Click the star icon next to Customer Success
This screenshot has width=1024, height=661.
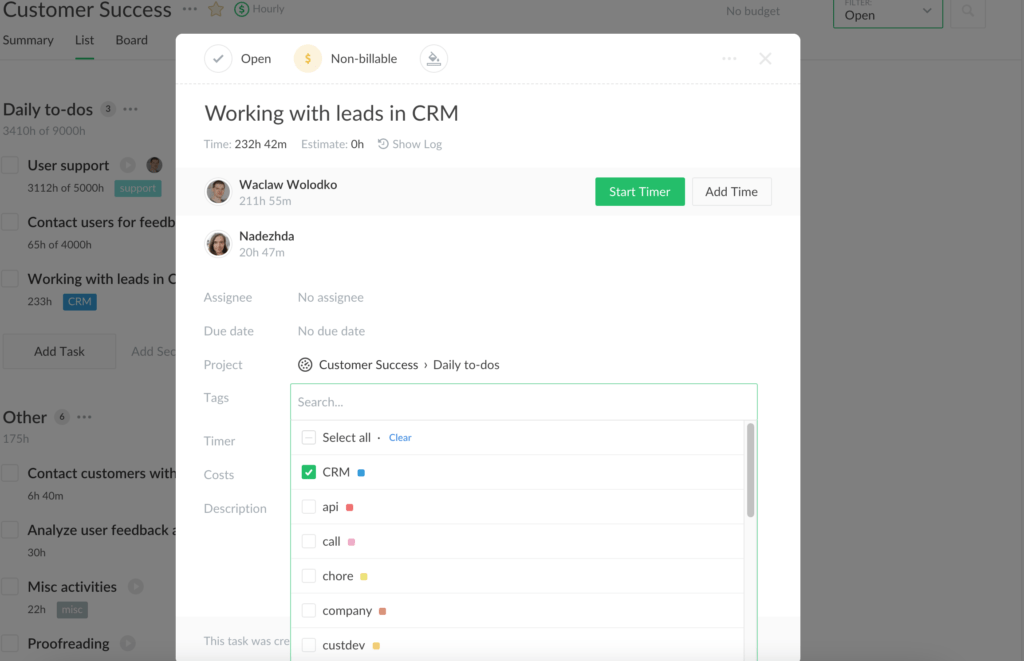tap(215, 10)
